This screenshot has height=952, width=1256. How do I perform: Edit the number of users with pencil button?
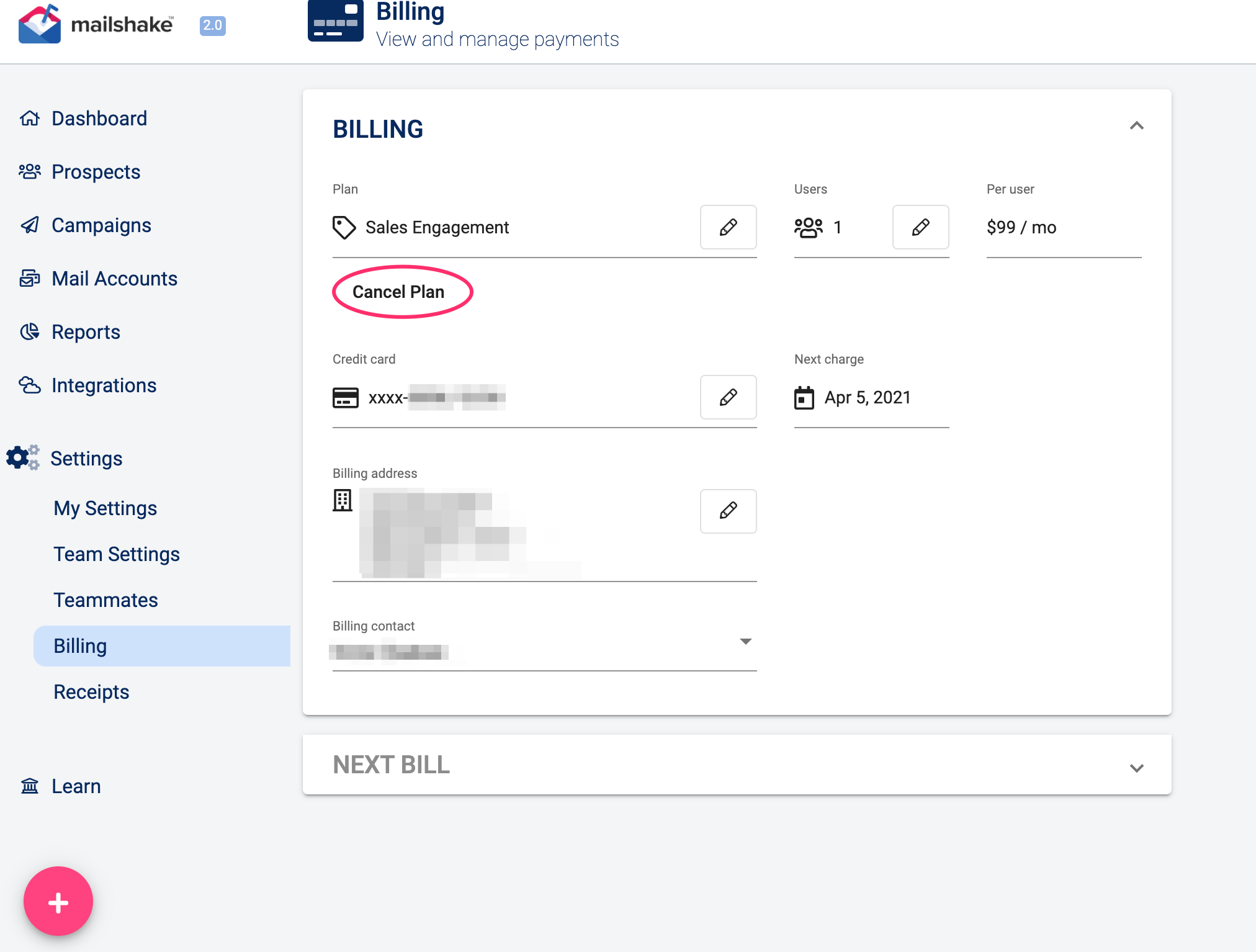[921, 227]
